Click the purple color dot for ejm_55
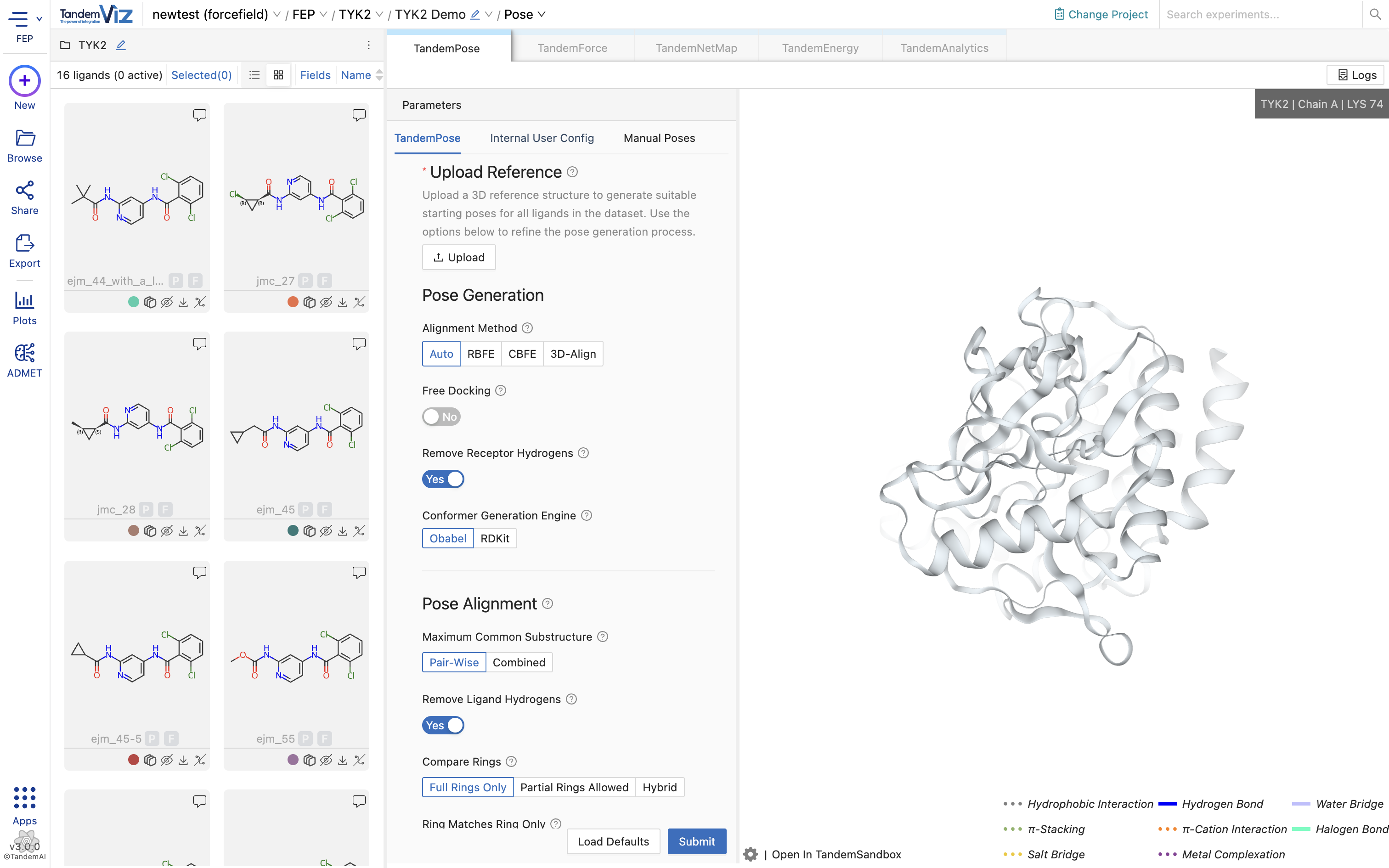The image size is (1389, 868). pos(293,760)
